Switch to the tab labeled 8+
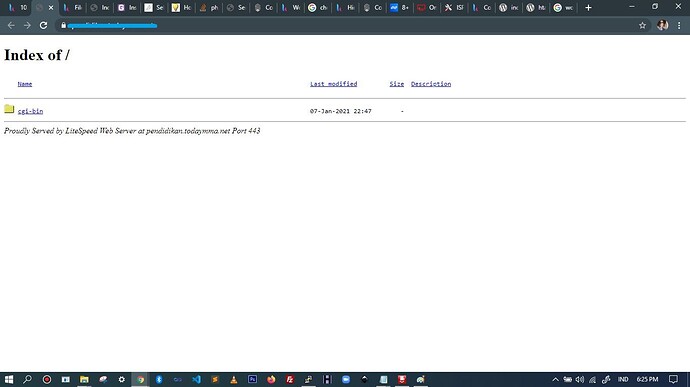Image resolution: width=690 pixels, height=387 pixels. (x=400, y=7)
